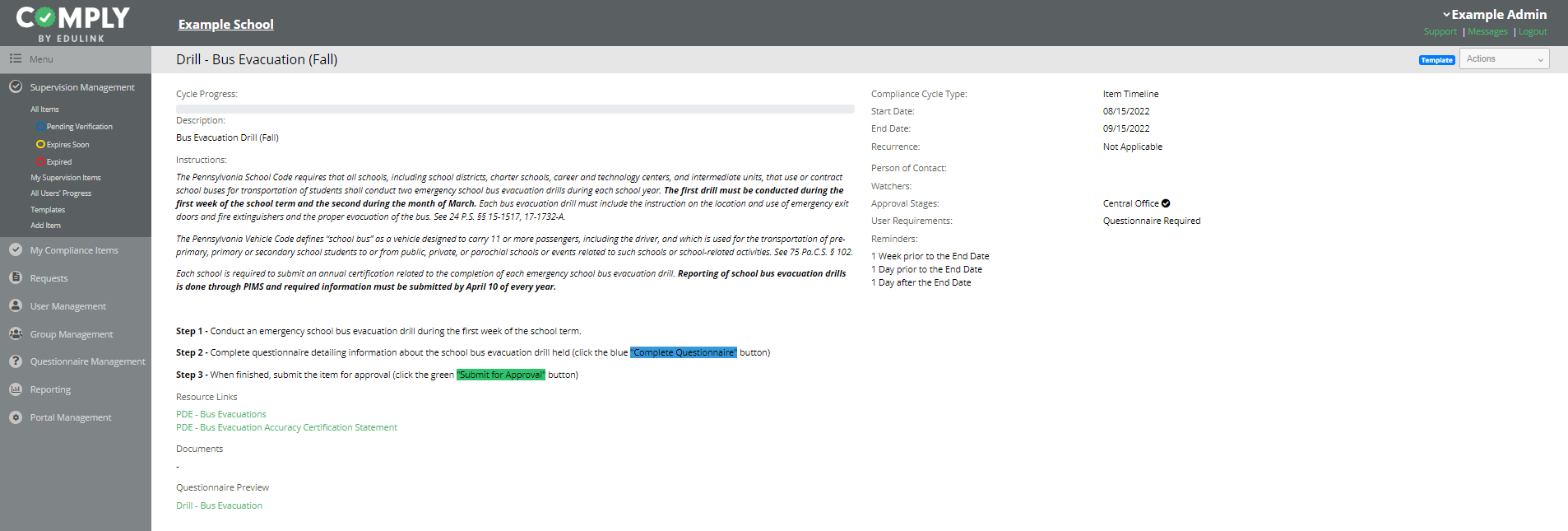Open Expires Soon items
1568x531 pixels.
coord(68,145)
